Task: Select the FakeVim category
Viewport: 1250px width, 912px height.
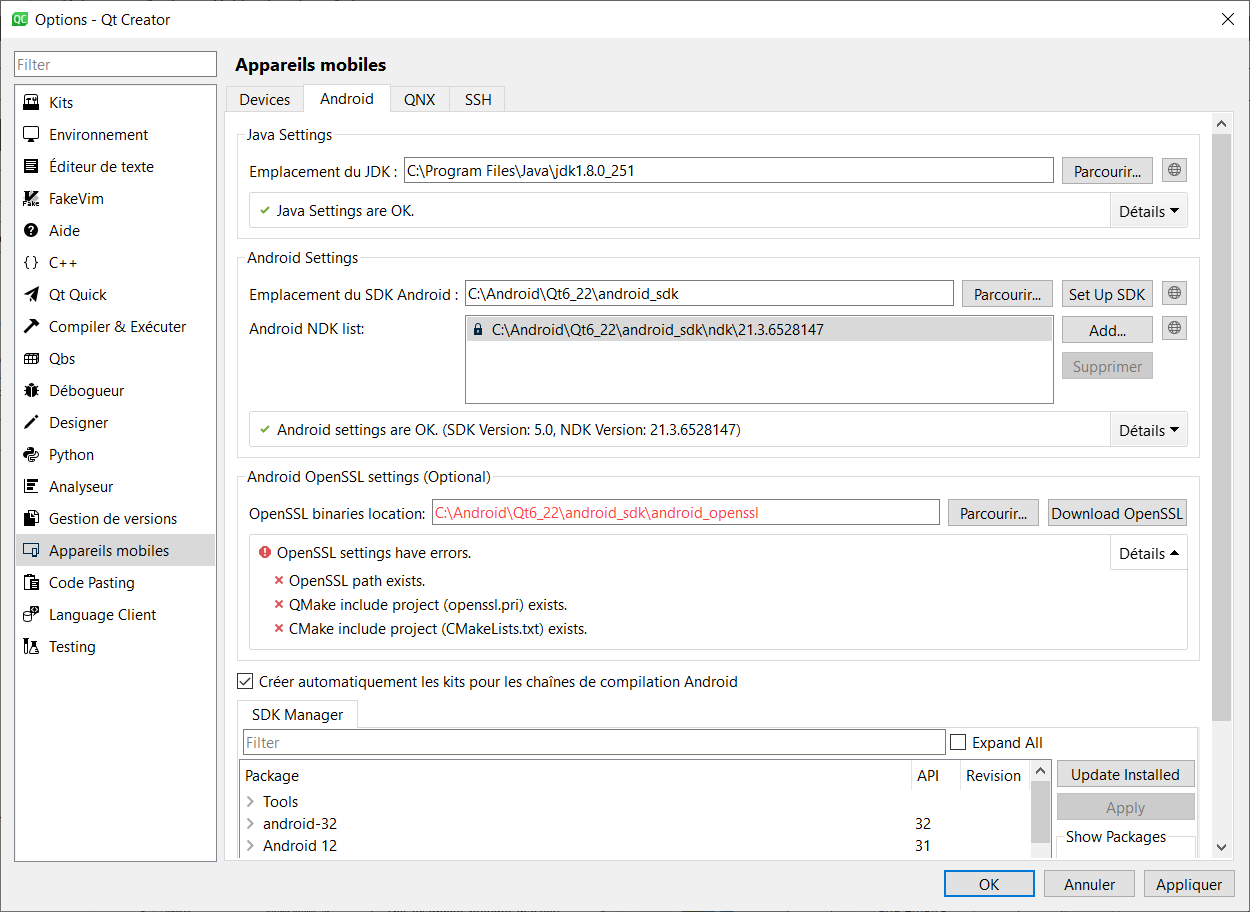Action: pos(115,199)
